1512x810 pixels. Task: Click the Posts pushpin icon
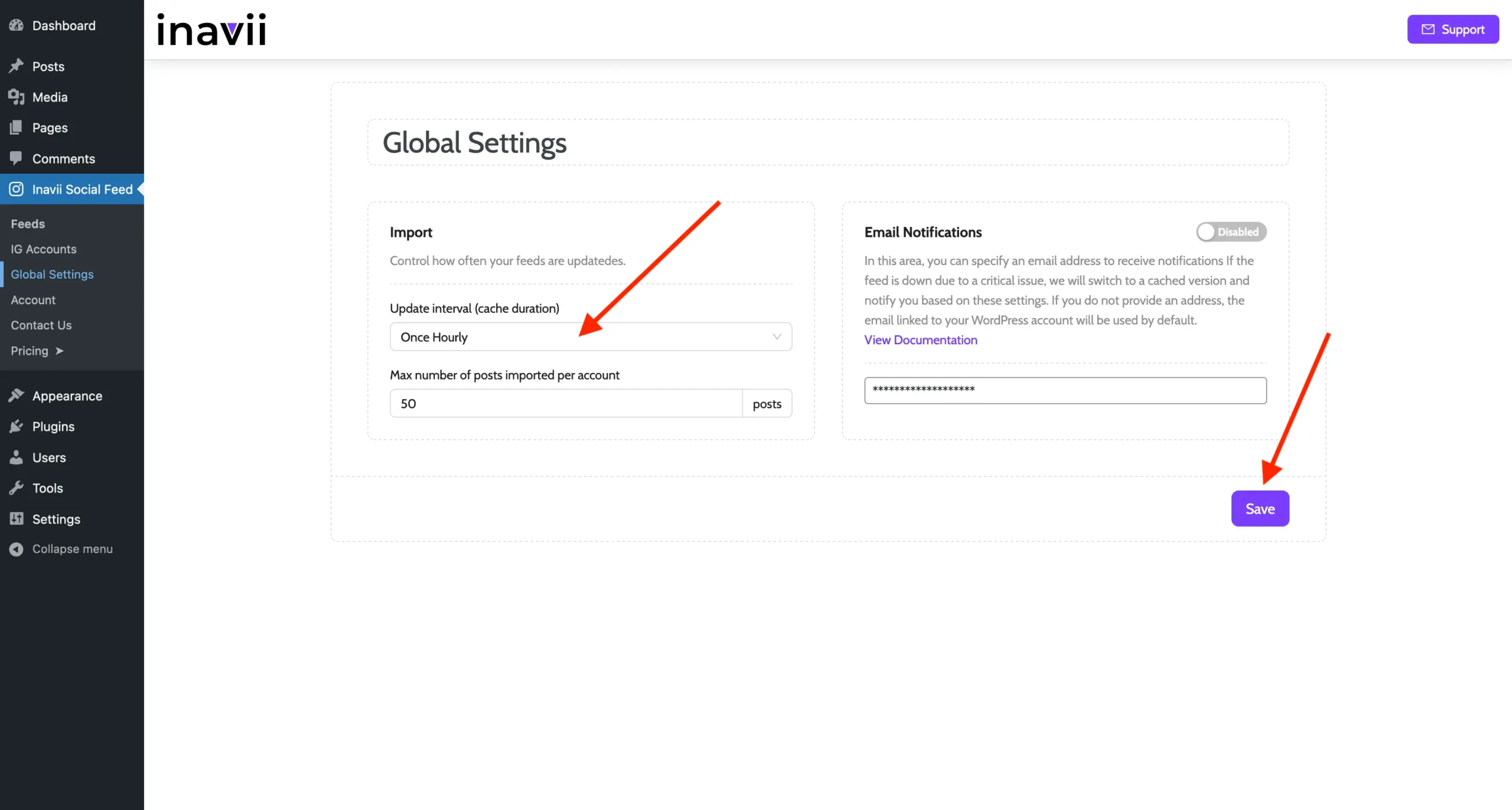click(x=17, y=66)
